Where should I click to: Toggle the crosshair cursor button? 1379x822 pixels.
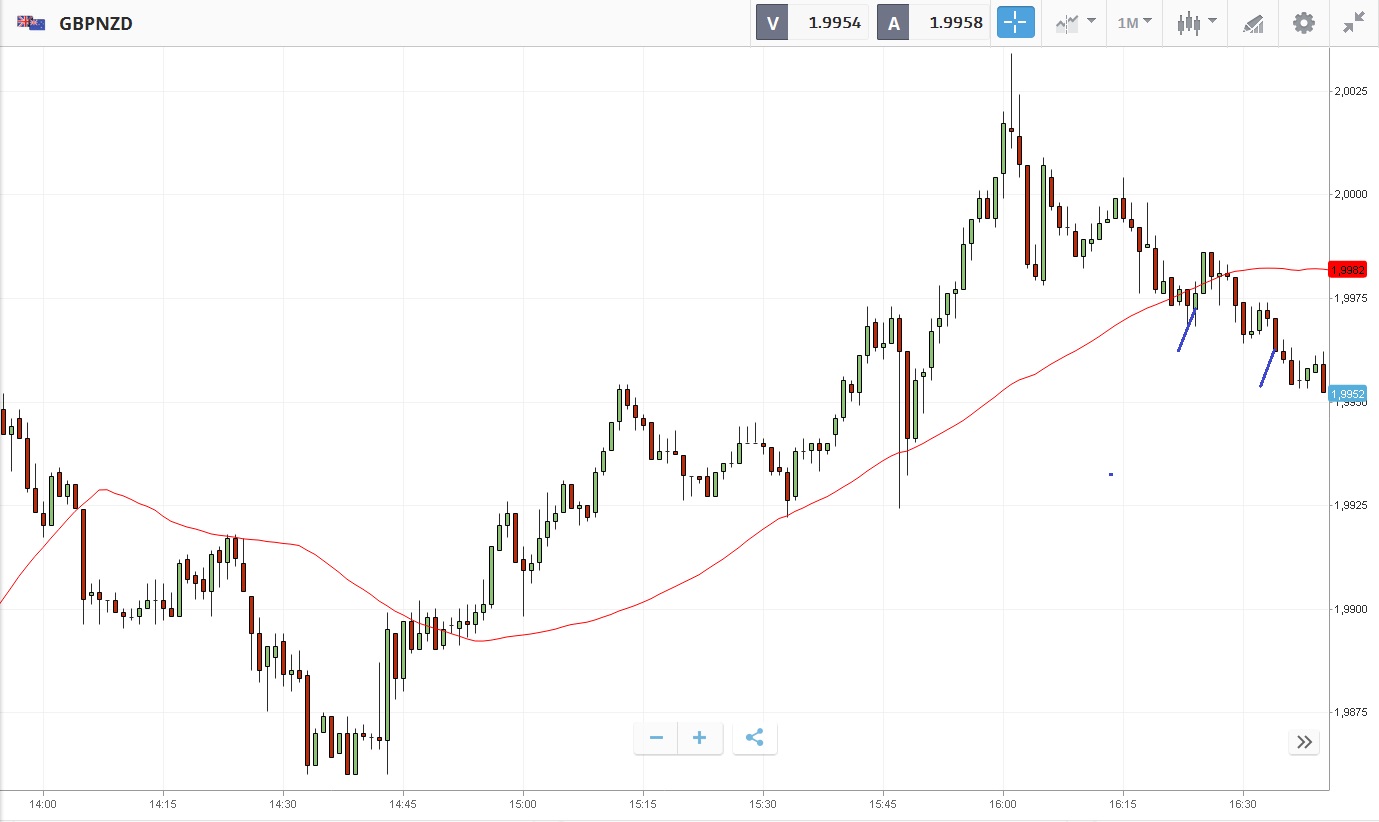[x=1014, y=22]
